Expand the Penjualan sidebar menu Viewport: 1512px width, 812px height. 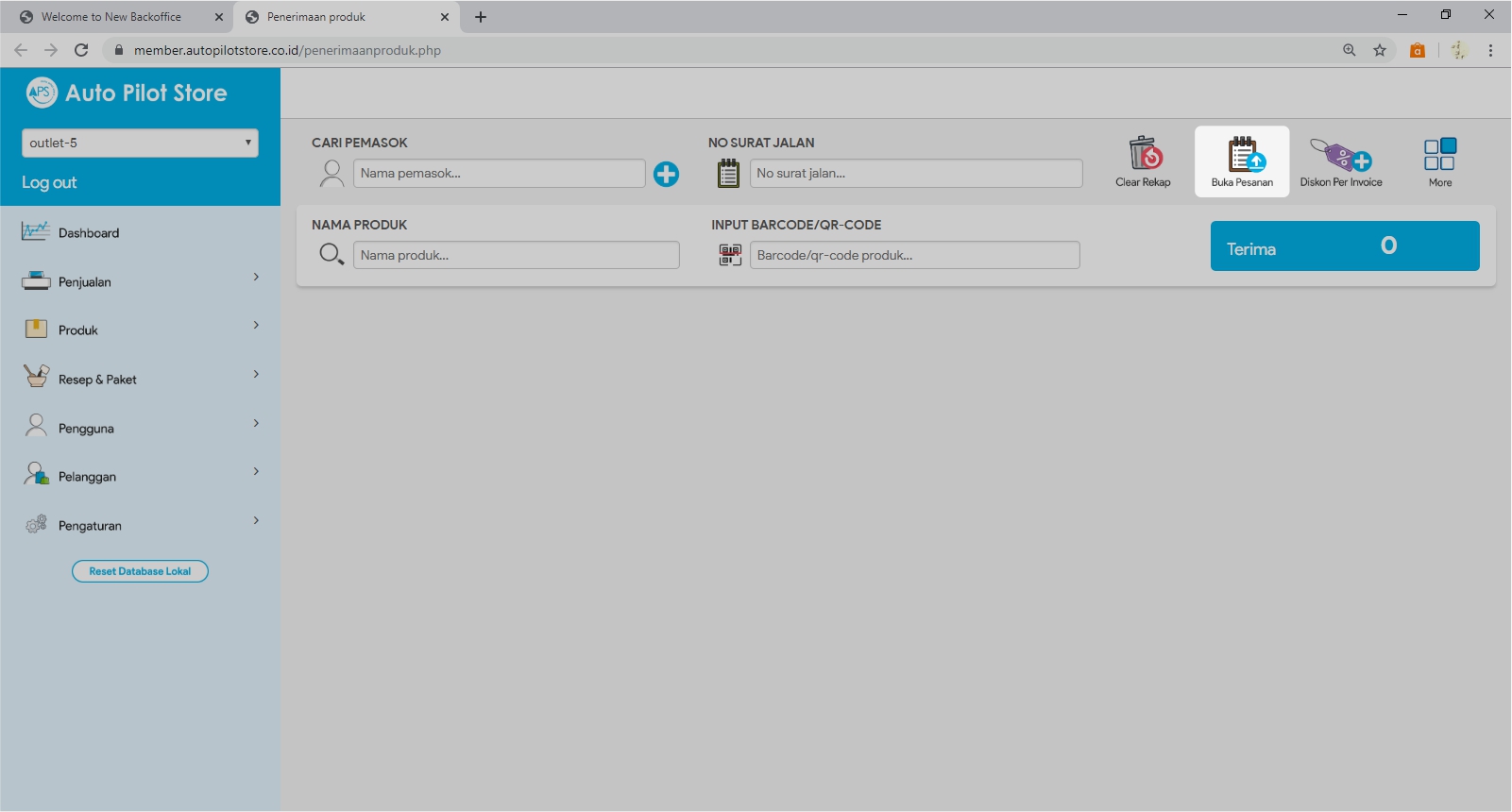pyautogui.click(x=140, y=281)
